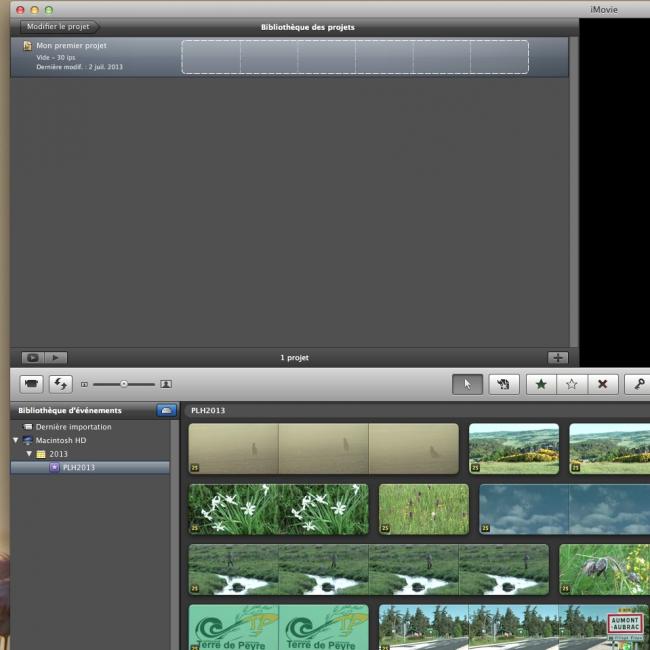Screen dimensions: 650x650
Task: Create new project with plus button
Action: [x=558, y=358]
